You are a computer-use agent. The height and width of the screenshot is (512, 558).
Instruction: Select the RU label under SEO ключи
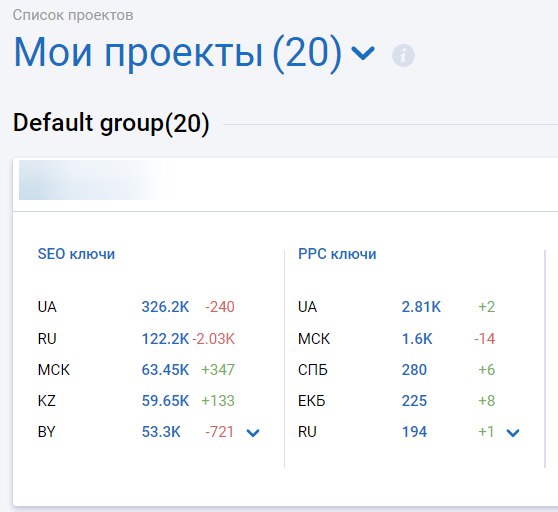point(47,339)
